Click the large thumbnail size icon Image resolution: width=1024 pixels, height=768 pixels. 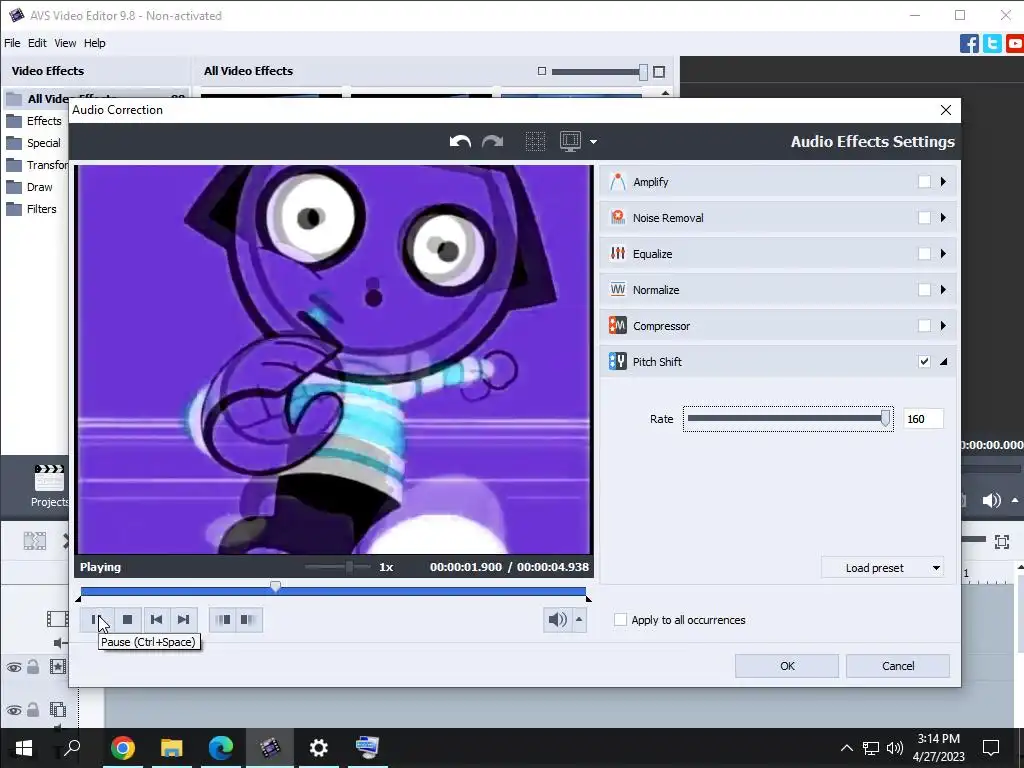pos(659,71)
